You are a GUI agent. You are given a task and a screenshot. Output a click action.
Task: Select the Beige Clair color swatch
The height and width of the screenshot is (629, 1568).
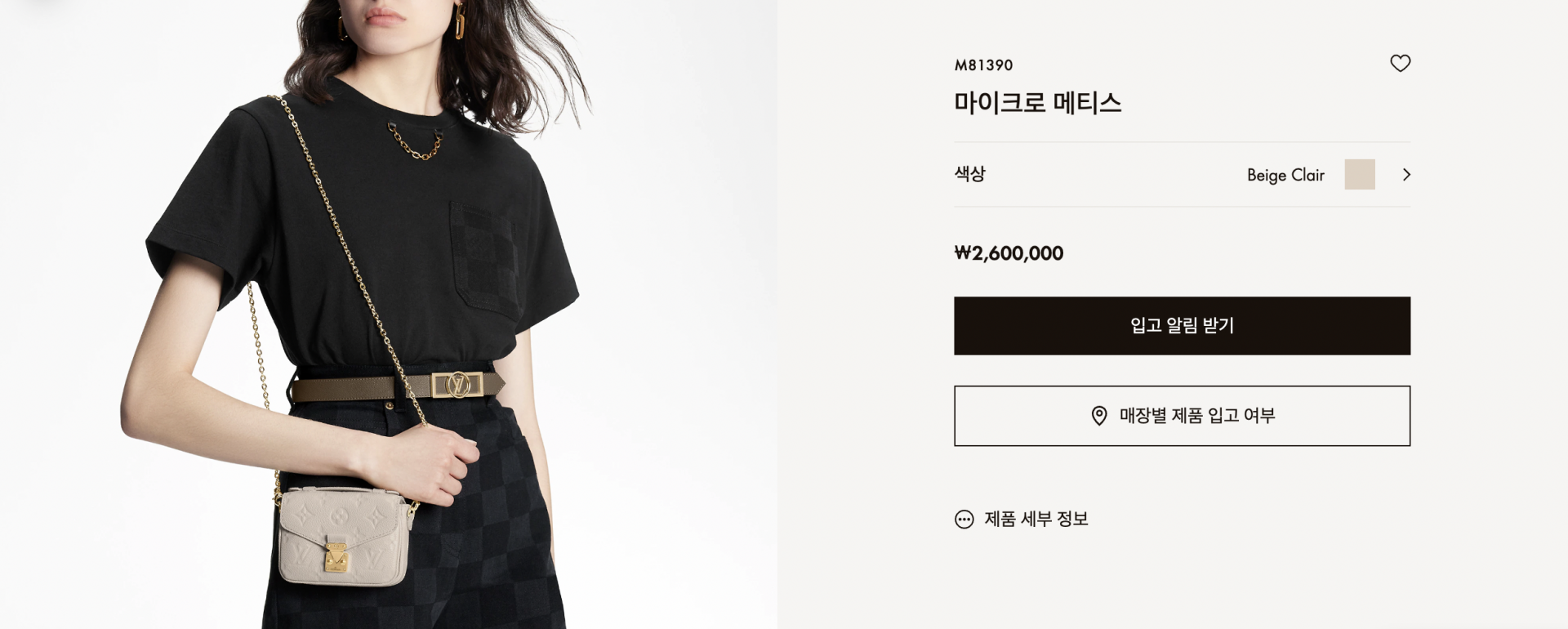click(1360, 175)
